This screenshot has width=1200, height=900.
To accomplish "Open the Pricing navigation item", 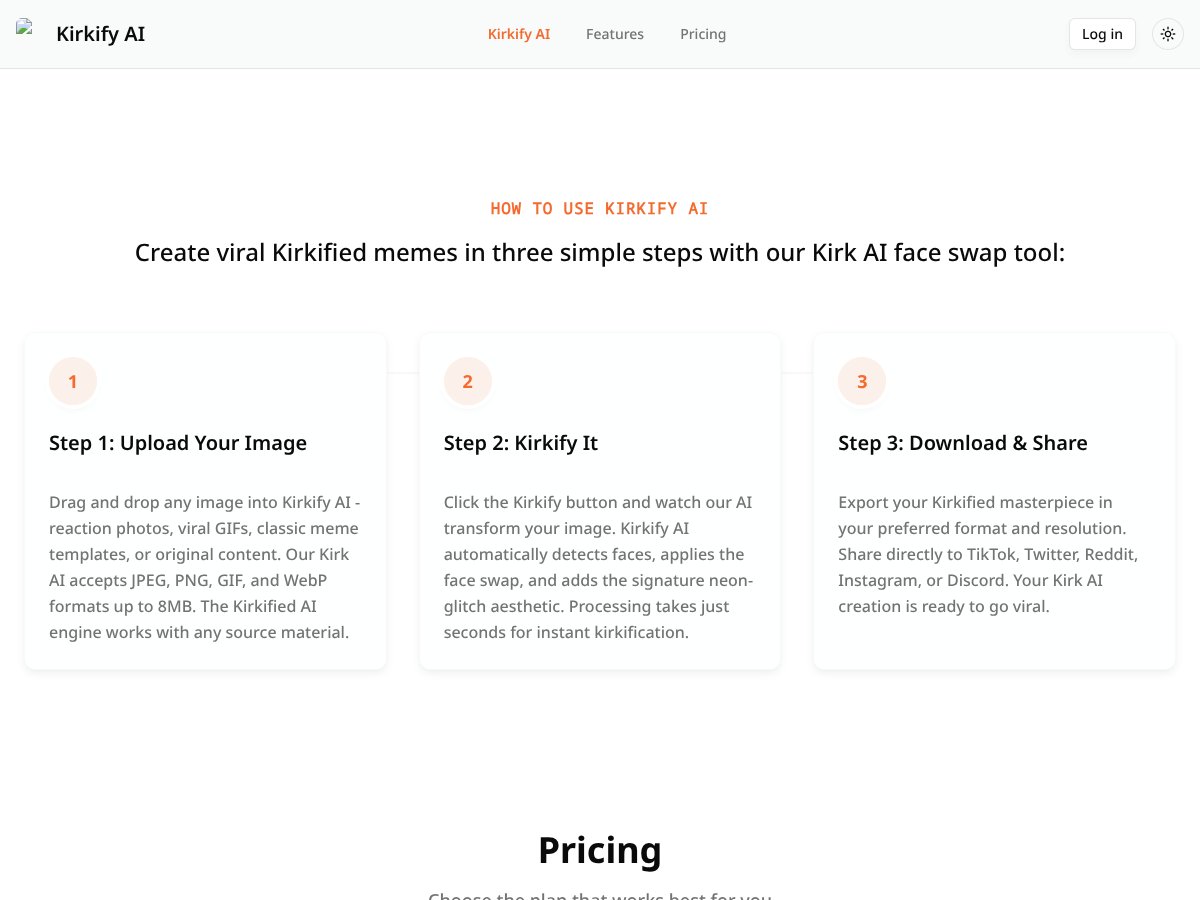I will click(x=703, y=33).
